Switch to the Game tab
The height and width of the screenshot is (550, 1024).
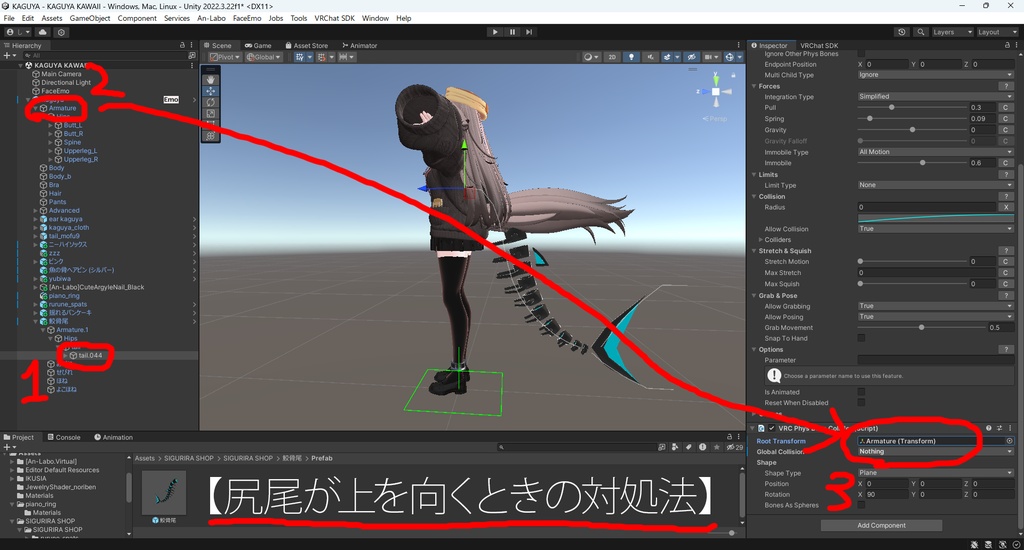[x=258, y=46]
